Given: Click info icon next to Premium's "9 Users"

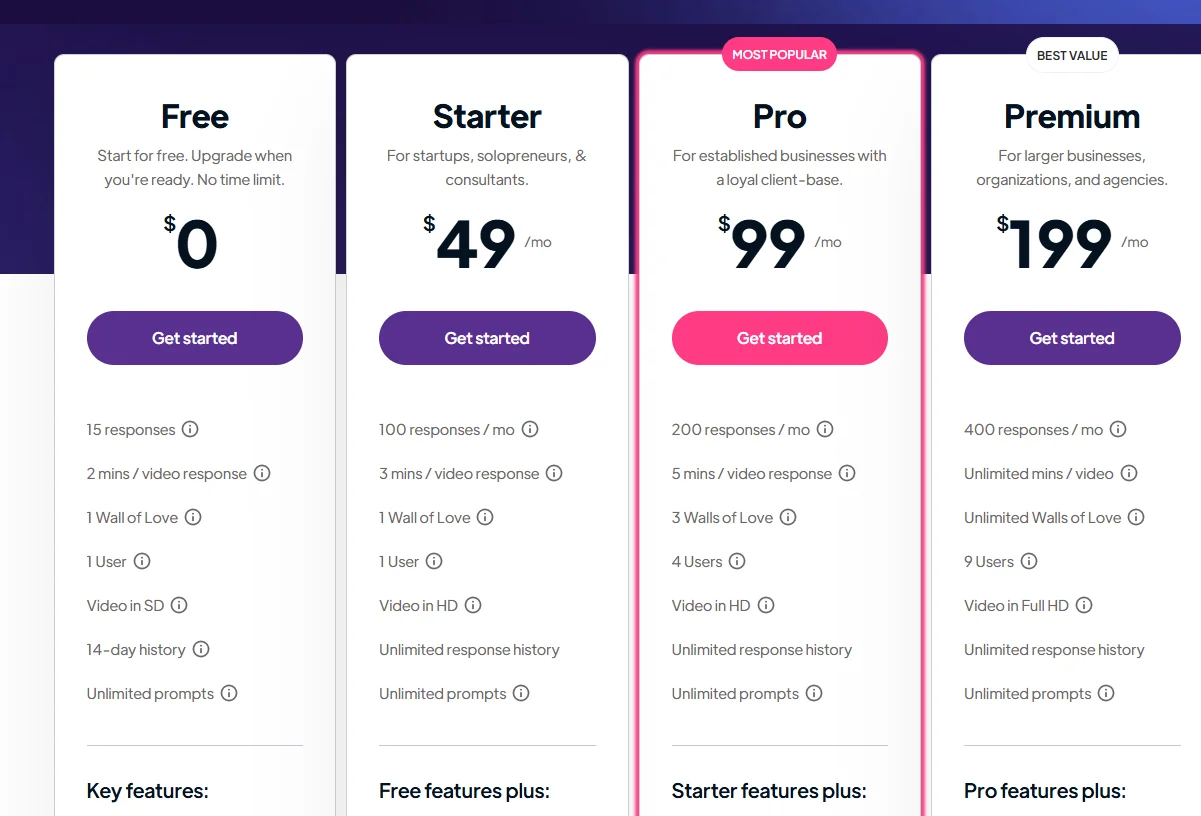Looking at the screenshot, I should pyautogui.click(x=1030, y=561).
